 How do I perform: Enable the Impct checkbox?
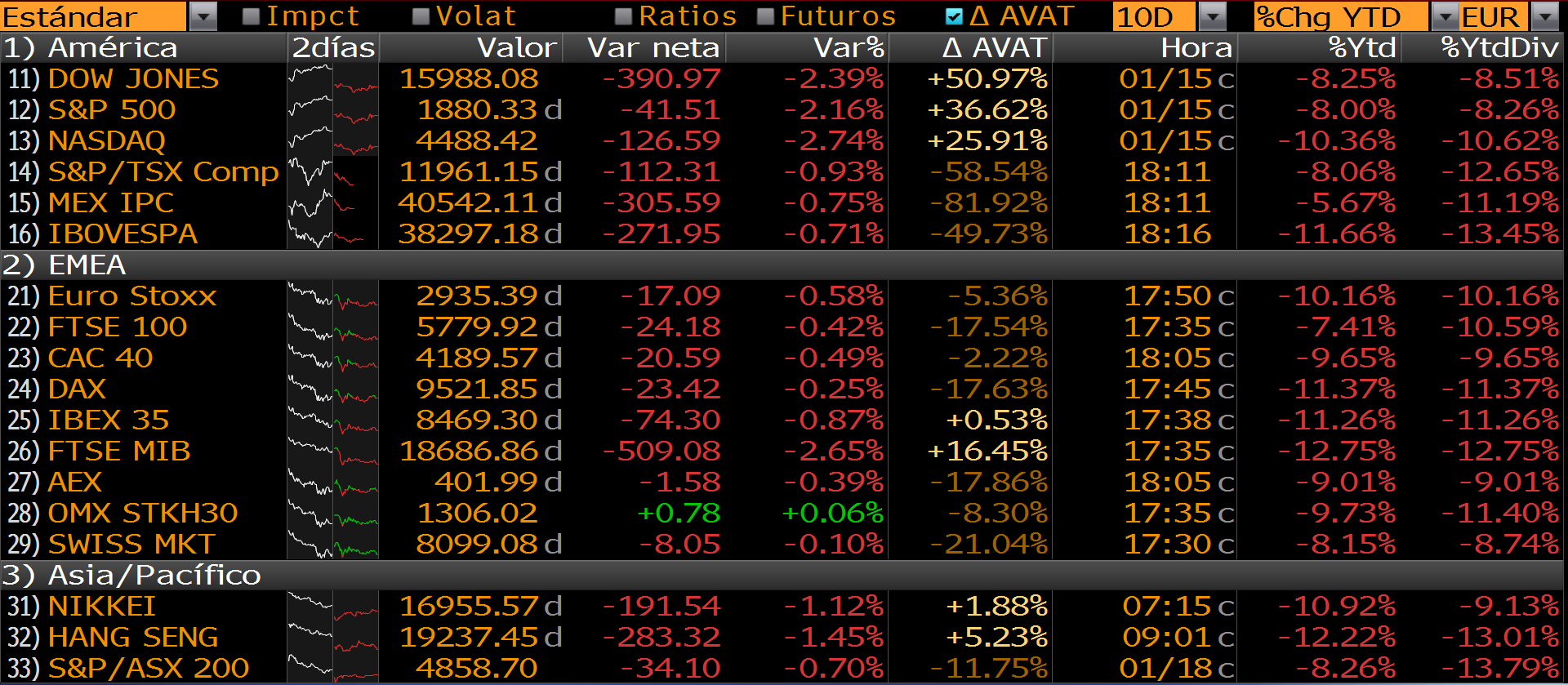[x=252, y=16]
